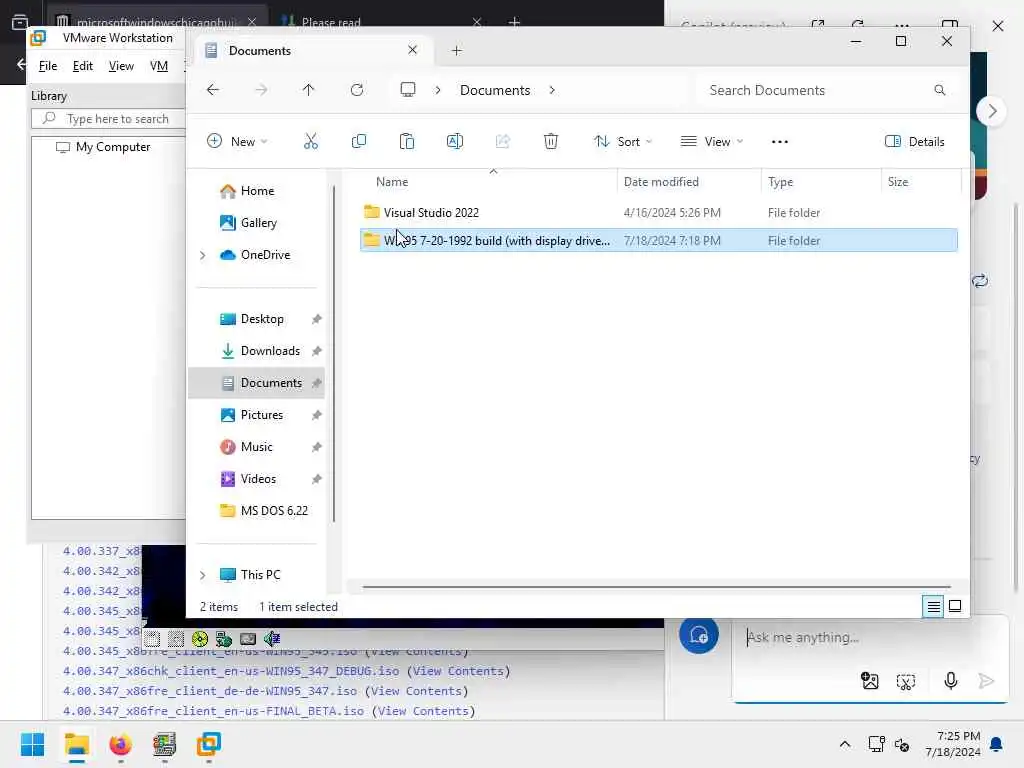Click the Windows Start button
The image size is (1024, 768).
coord(32,744)
